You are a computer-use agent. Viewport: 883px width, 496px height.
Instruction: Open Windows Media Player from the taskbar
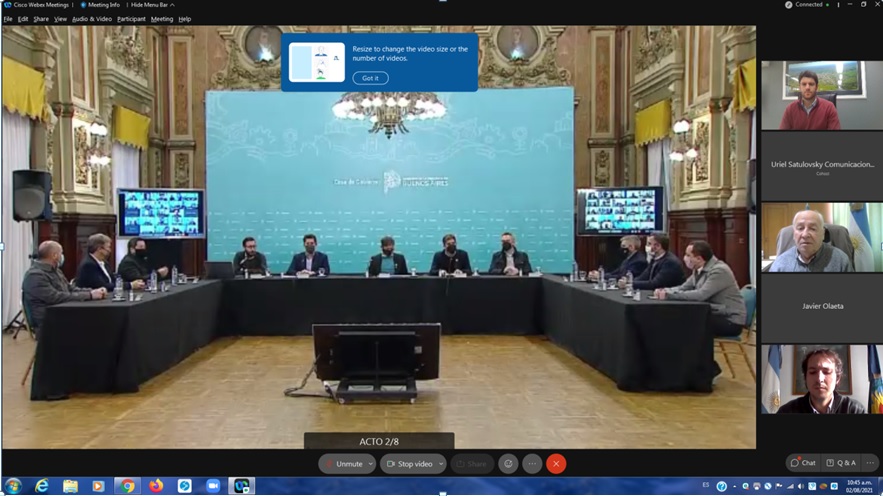click(x=99, y=486)
